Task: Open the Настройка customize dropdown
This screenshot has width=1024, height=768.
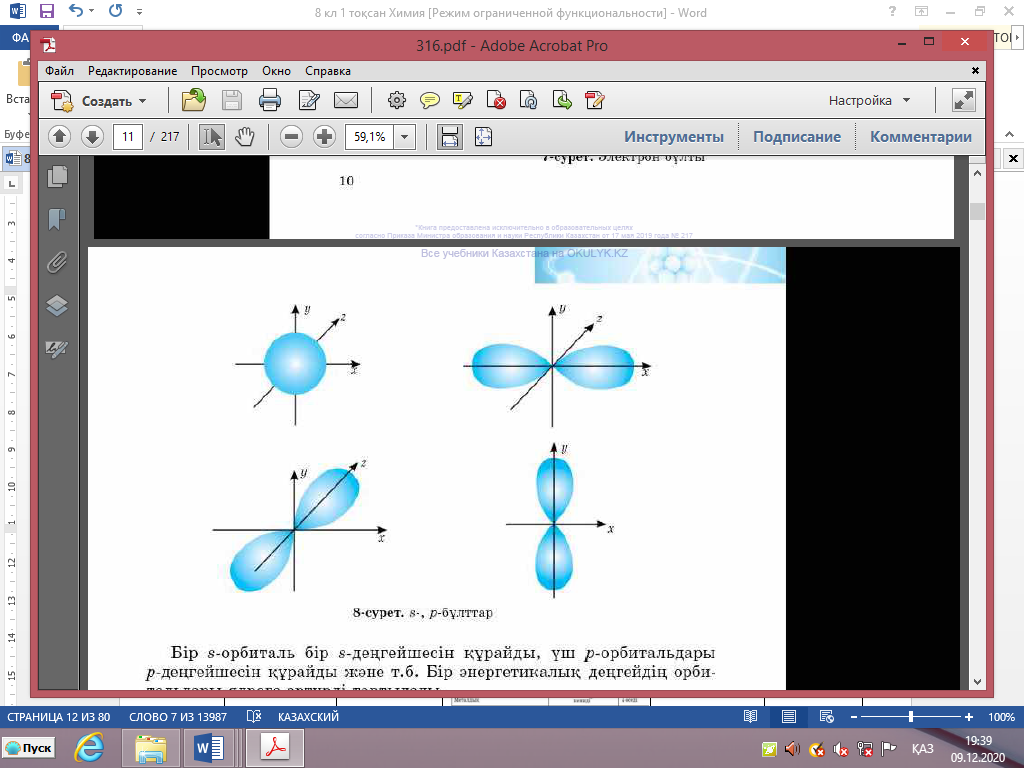Action: (869, 101)
